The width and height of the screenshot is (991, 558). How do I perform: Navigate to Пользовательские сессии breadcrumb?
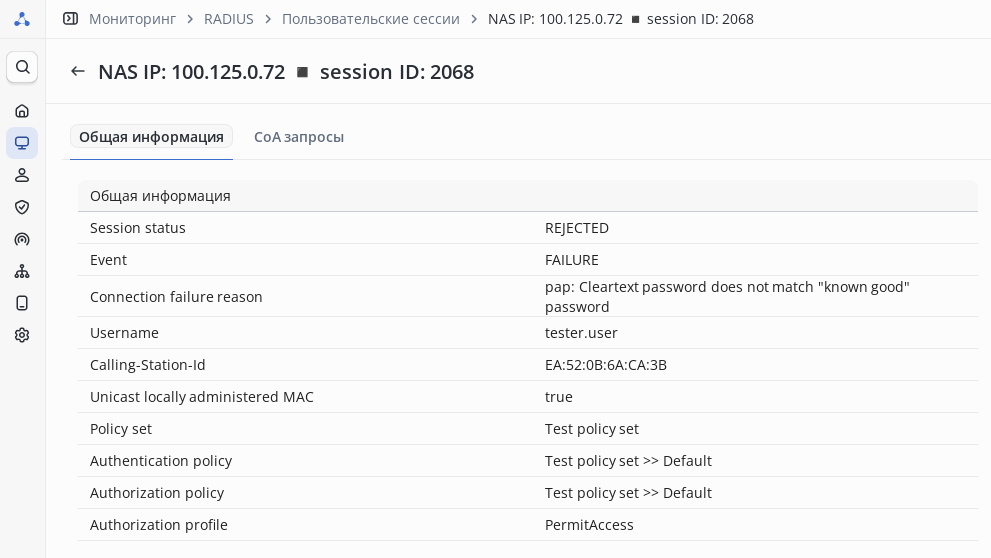pos(371,19)
